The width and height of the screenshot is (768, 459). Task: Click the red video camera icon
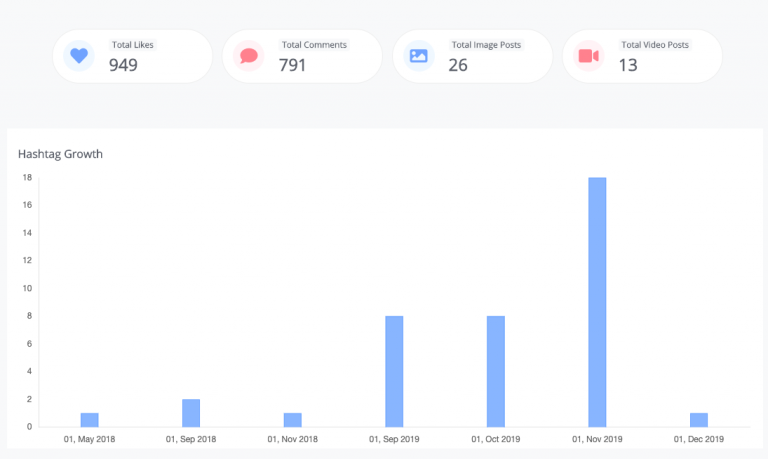(589, 56)
